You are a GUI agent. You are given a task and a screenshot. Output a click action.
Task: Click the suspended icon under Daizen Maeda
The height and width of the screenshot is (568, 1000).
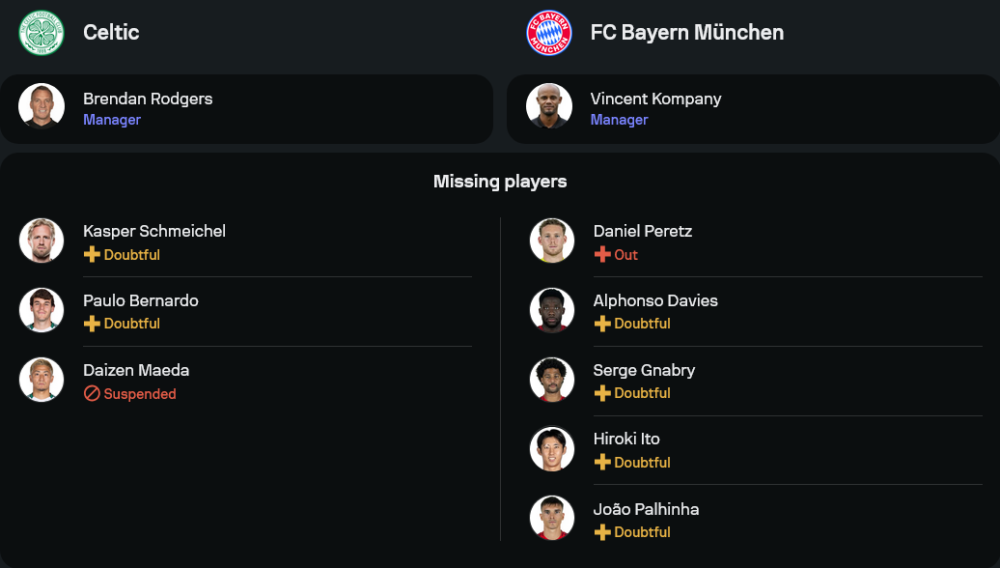click(92, 394)
